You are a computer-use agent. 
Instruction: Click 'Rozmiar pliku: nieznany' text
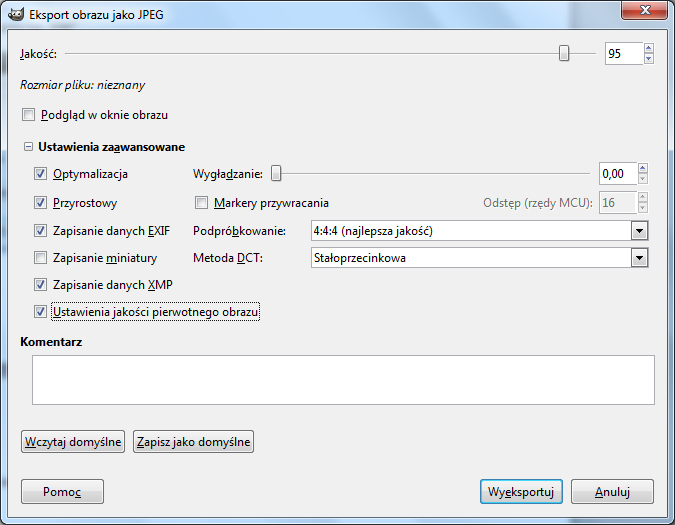pyautogui.click(x=82, y=85)
